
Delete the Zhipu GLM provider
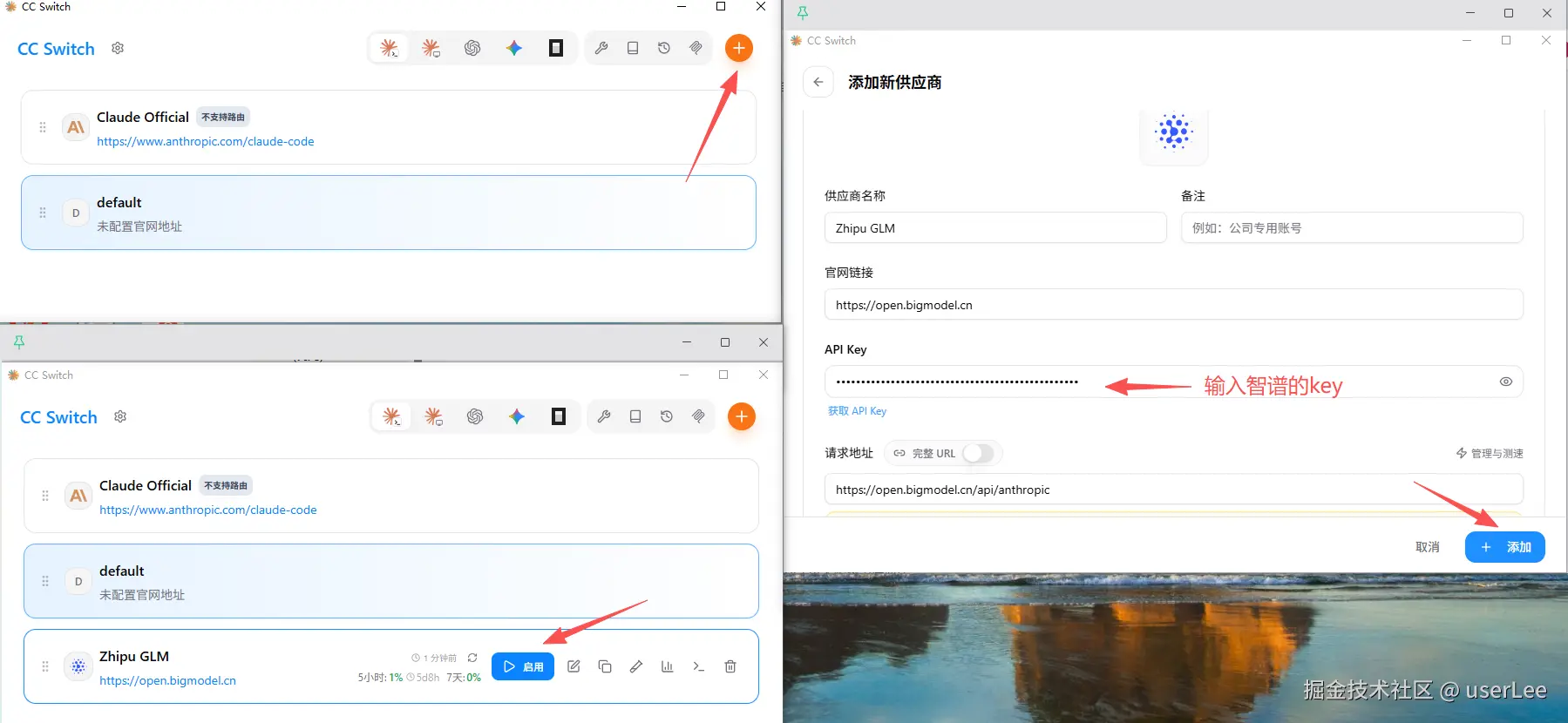730,666
